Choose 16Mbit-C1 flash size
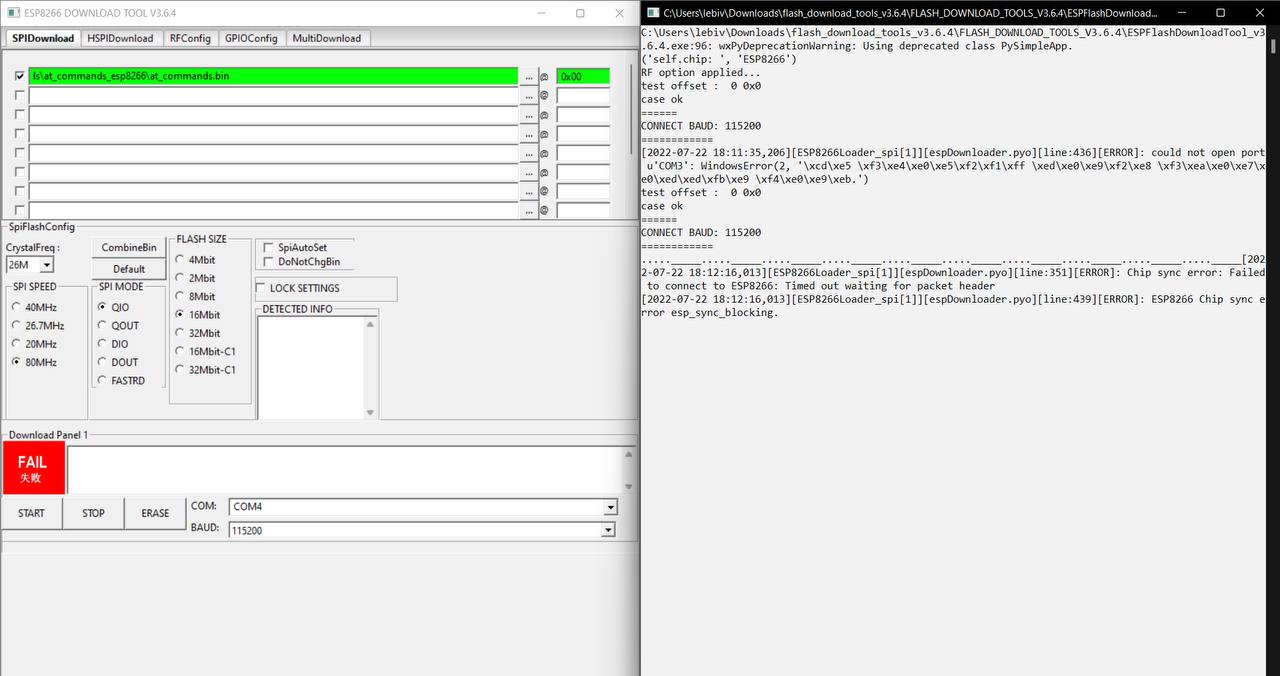The image size is (1280, 676). 205,351
